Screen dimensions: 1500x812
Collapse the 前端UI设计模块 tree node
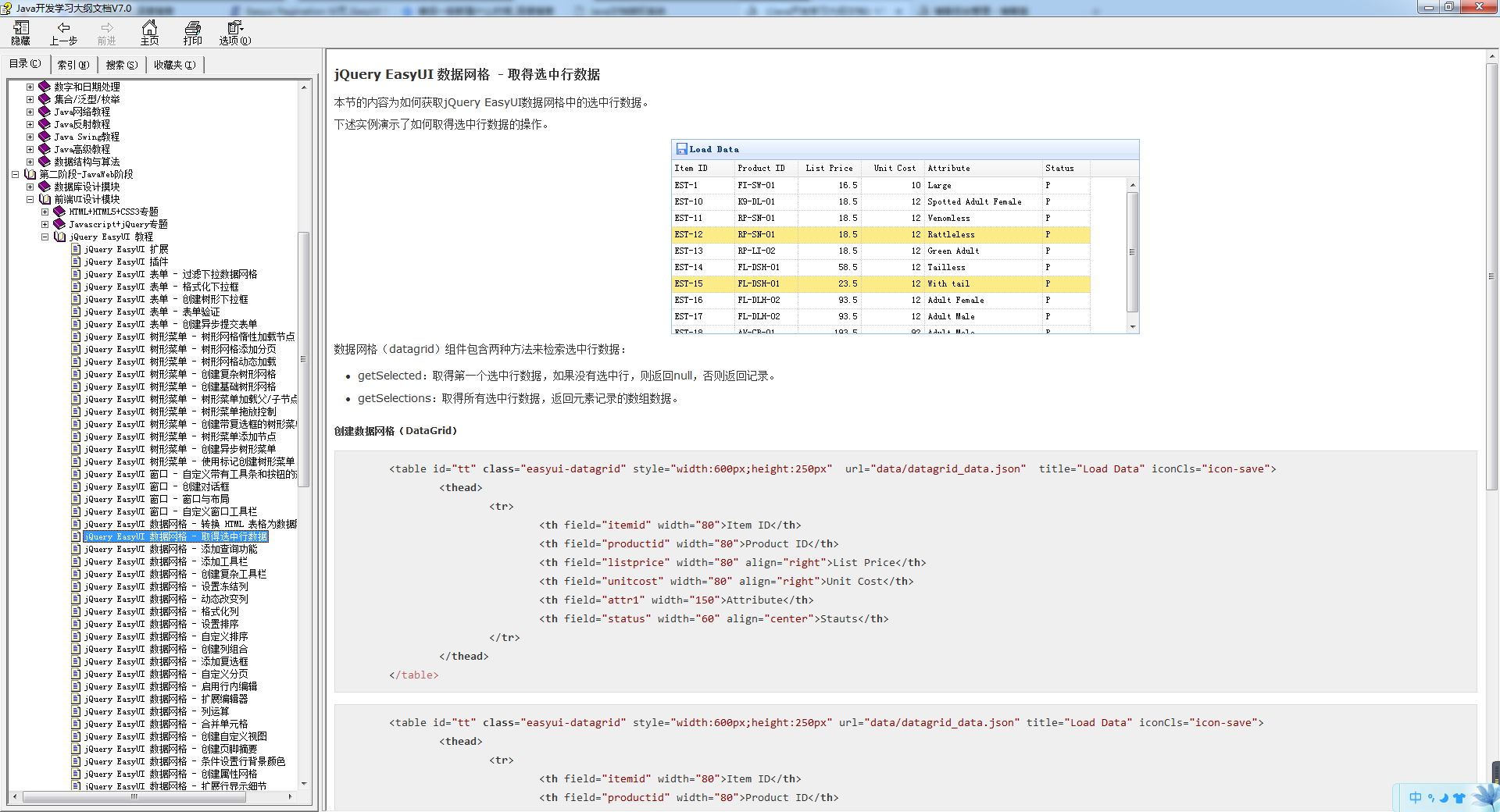pos(30,199)
